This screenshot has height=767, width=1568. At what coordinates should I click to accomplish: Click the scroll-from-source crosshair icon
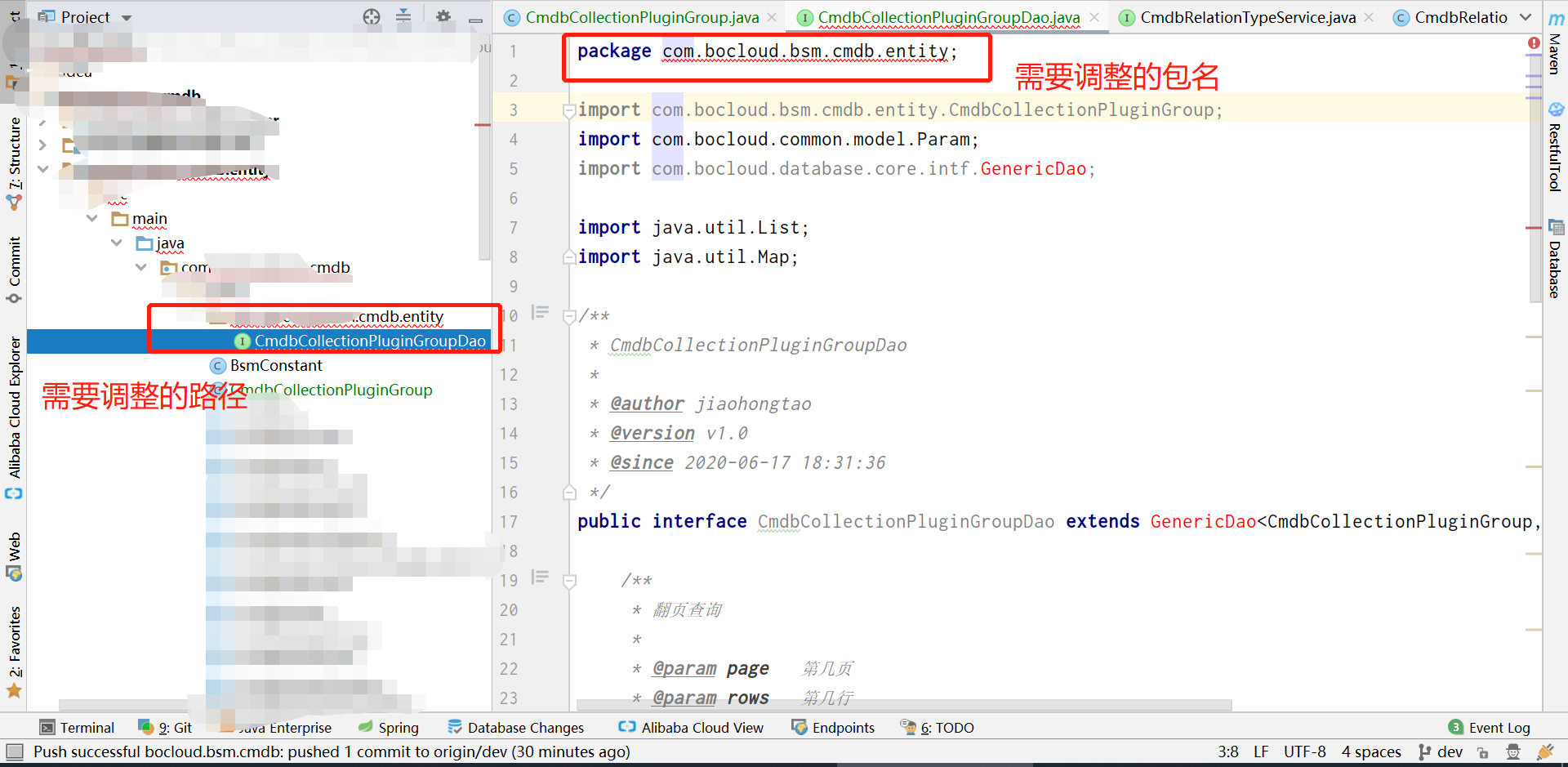(x=372, y=16)
